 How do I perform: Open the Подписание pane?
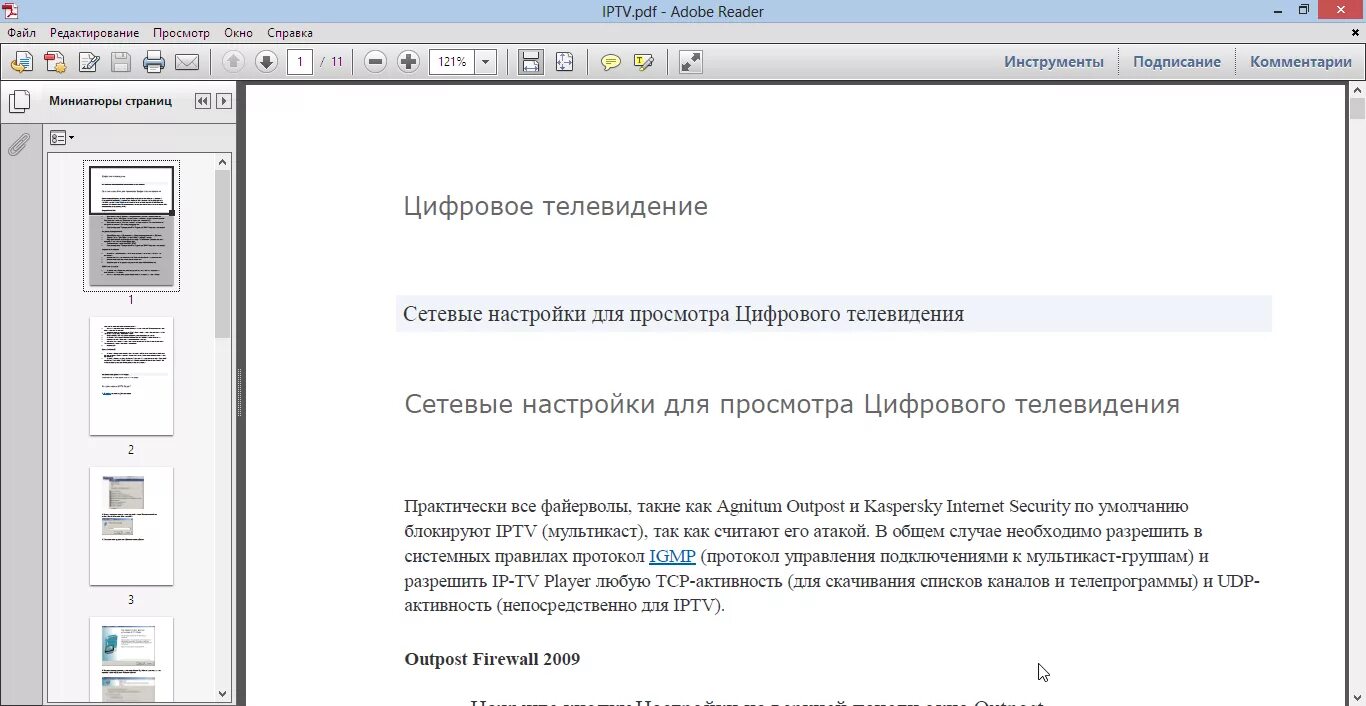[1177, 62]
